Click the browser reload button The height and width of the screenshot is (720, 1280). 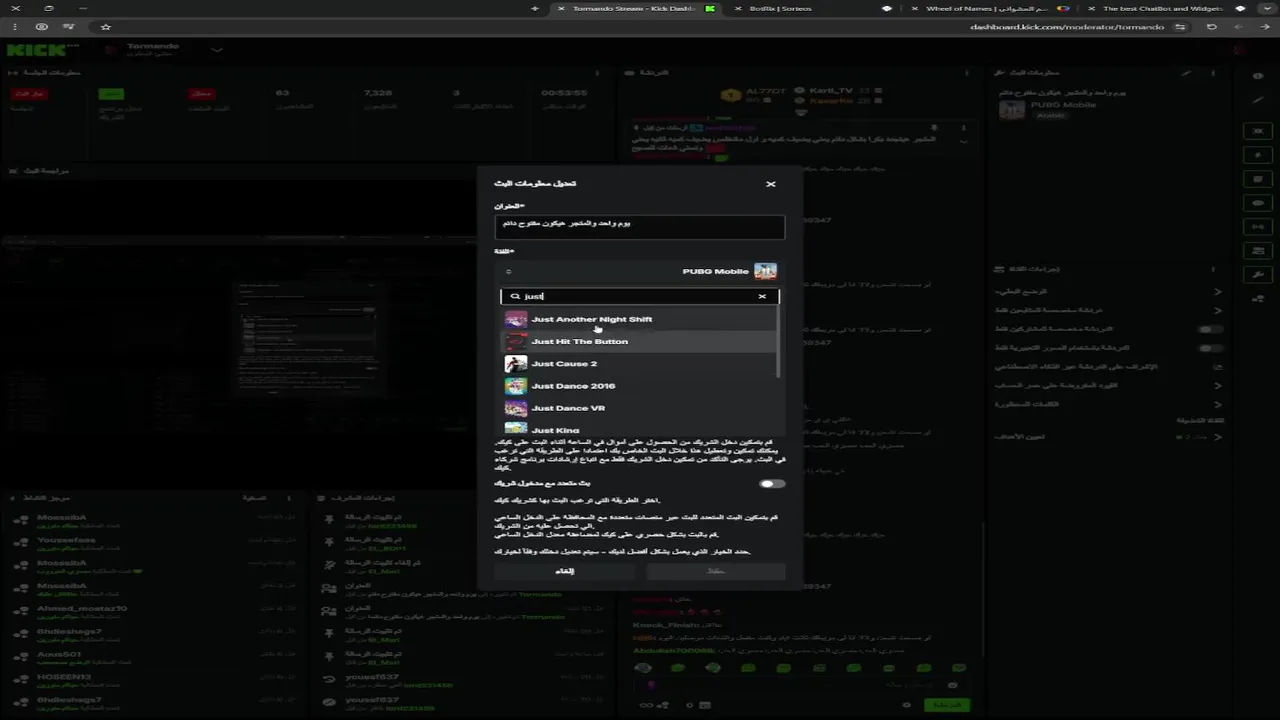point(1211,27)
